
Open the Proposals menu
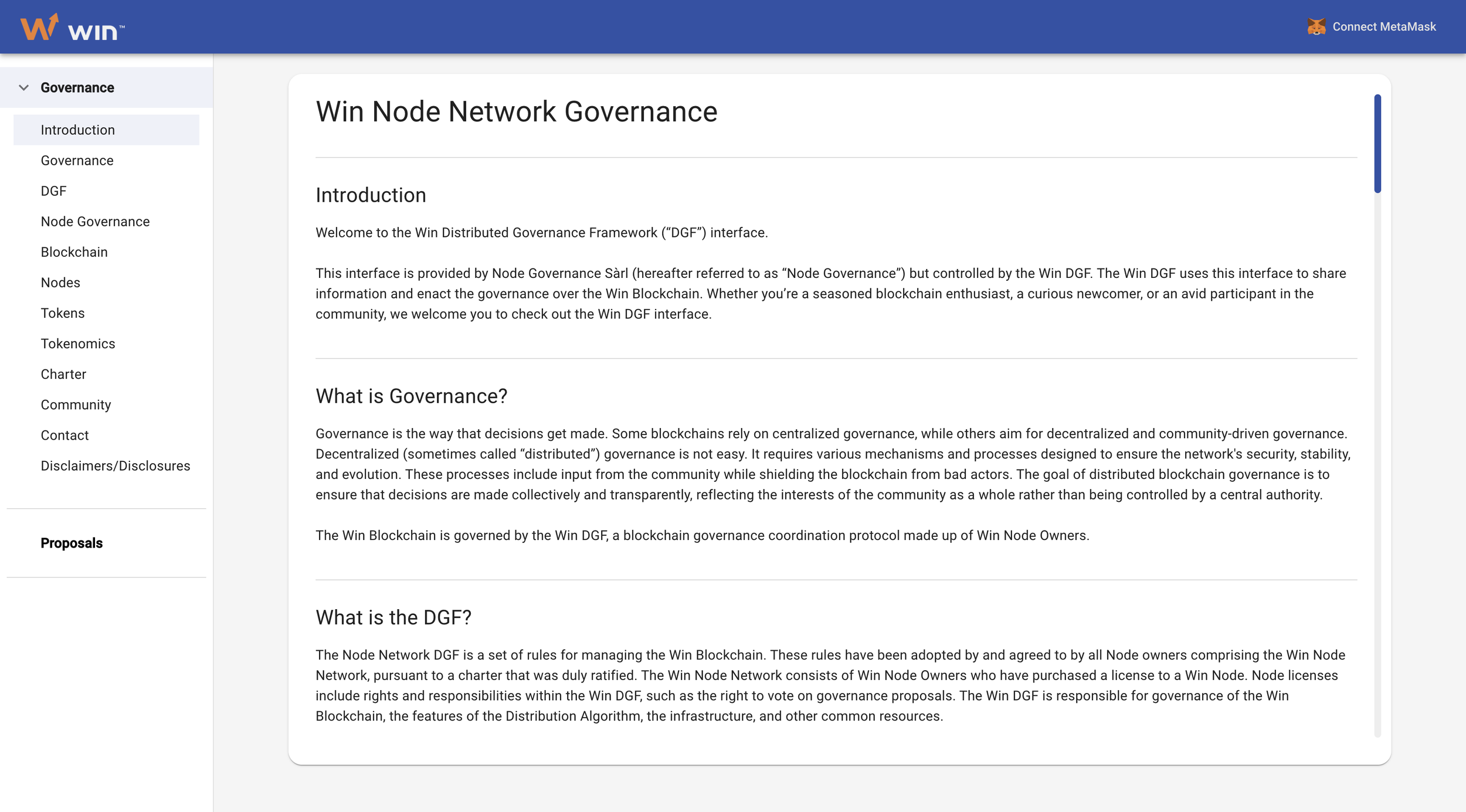72,543
